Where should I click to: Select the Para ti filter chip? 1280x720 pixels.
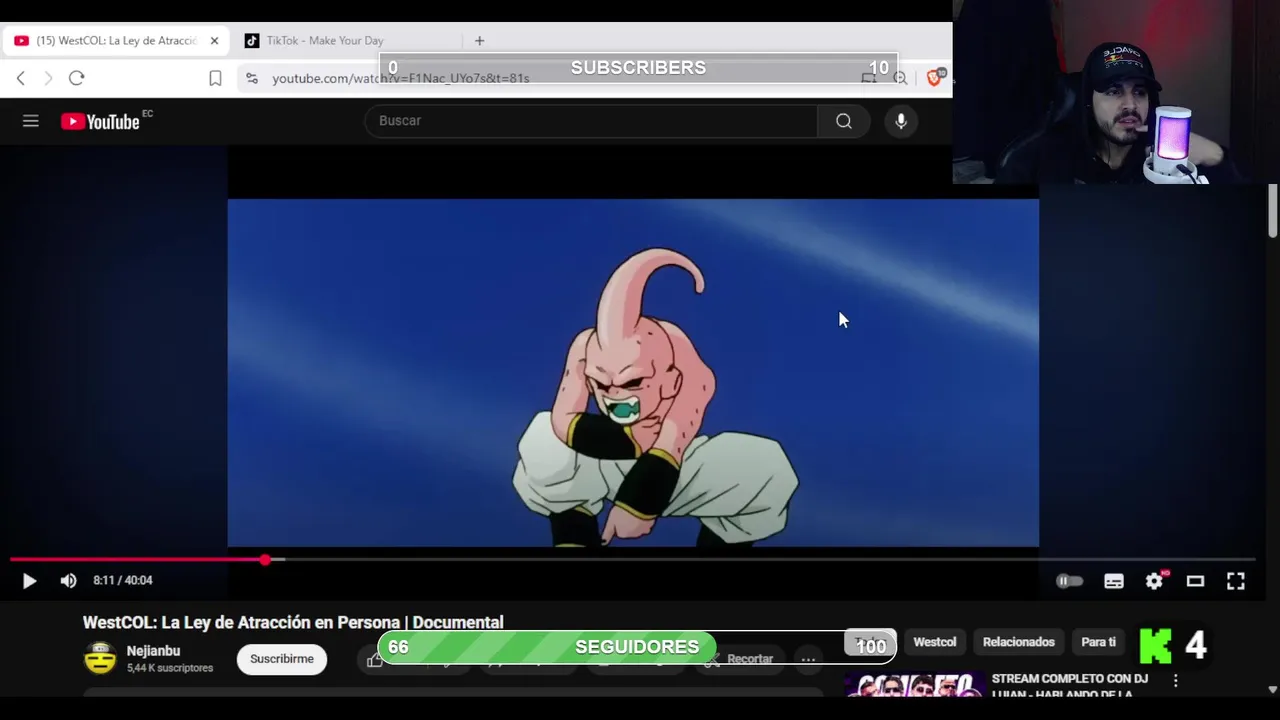[1098, 642]
